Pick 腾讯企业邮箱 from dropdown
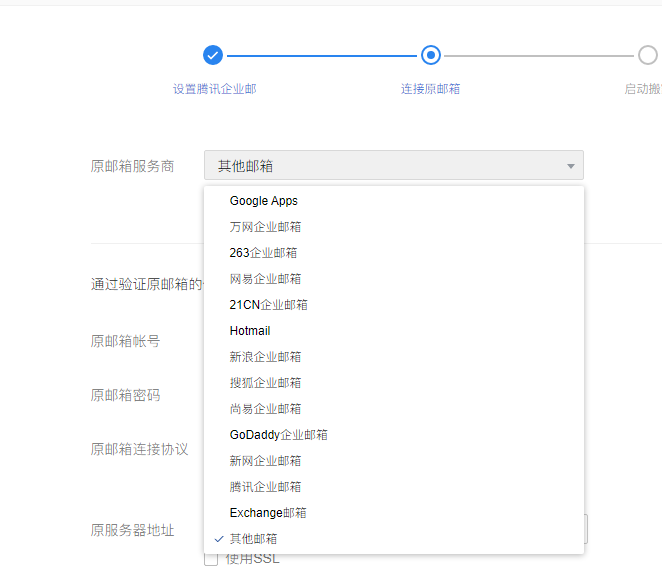Screen dimensions: 662x566 [265, 487]
